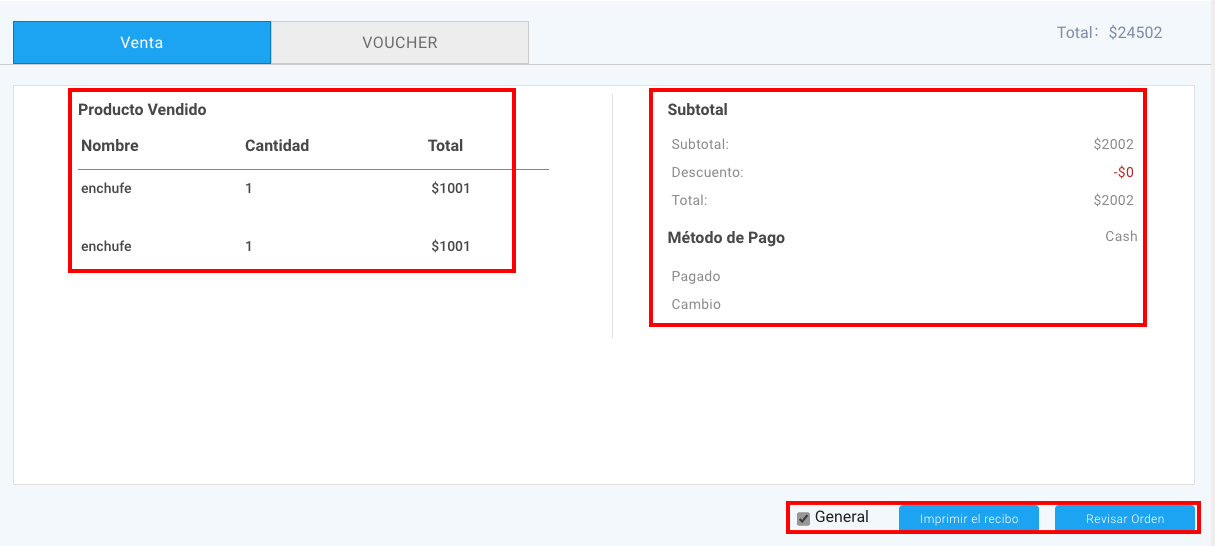
Task: Click the Revisar Orden button
Action: pos(1125,518)
